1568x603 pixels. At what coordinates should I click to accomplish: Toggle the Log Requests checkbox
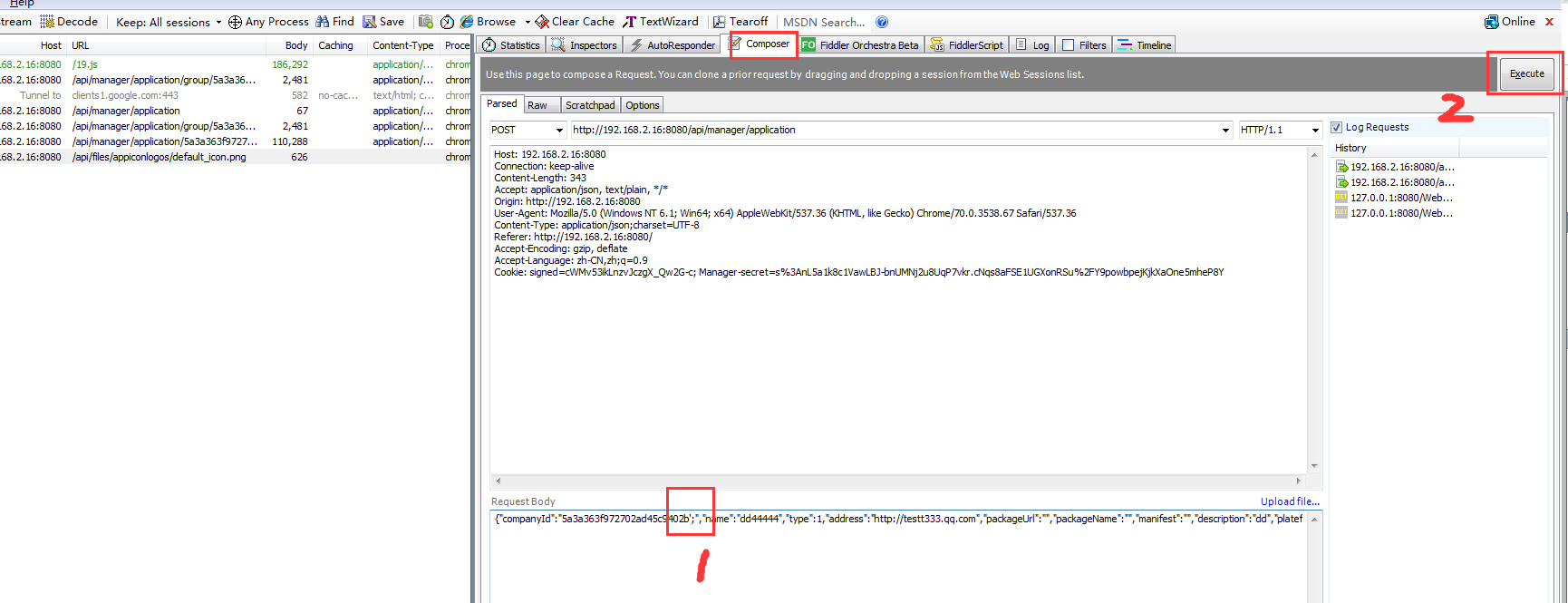pos(1336,127)
